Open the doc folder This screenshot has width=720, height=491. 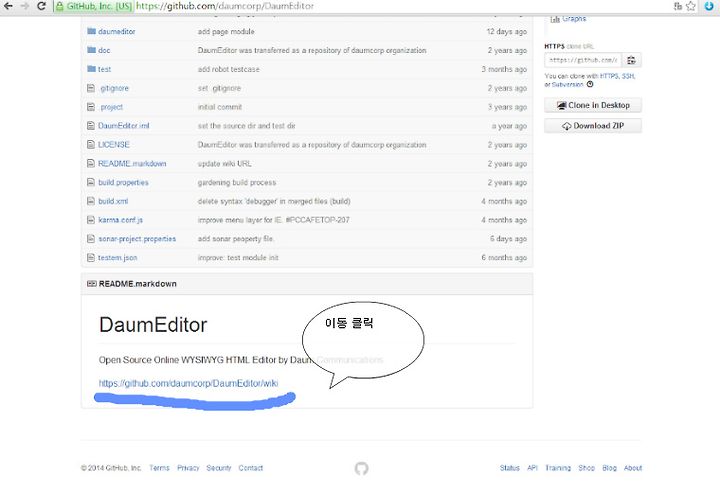coord(104,51)
